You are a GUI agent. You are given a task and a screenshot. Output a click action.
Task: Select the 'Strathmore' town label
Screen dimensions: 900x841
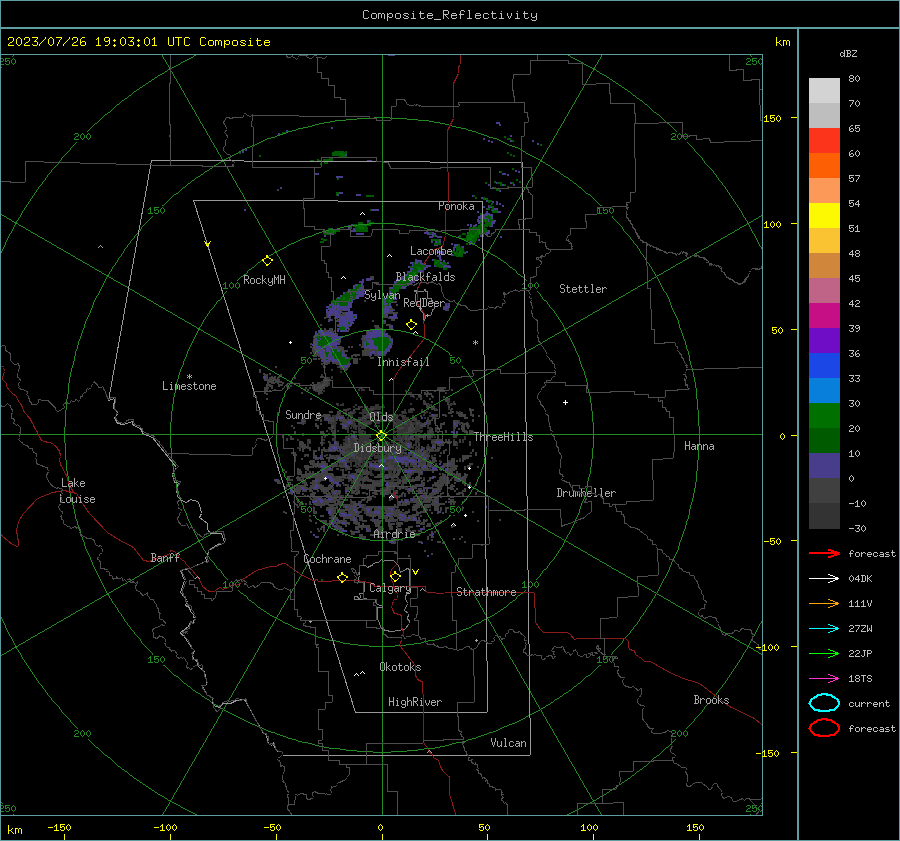pos(486,592)
